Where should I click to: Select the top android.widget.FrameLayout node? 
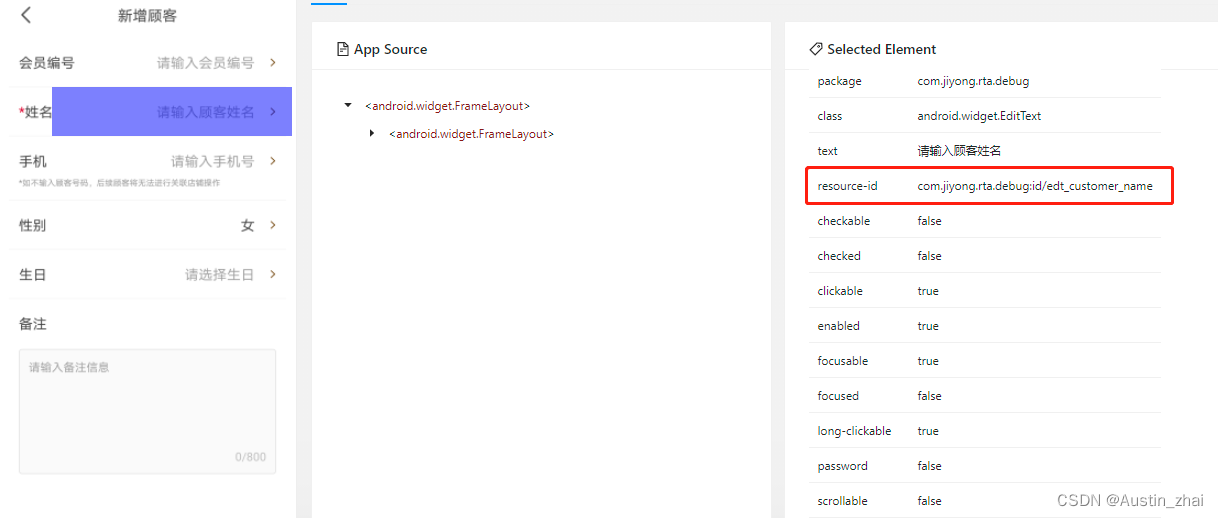[447, 105]
